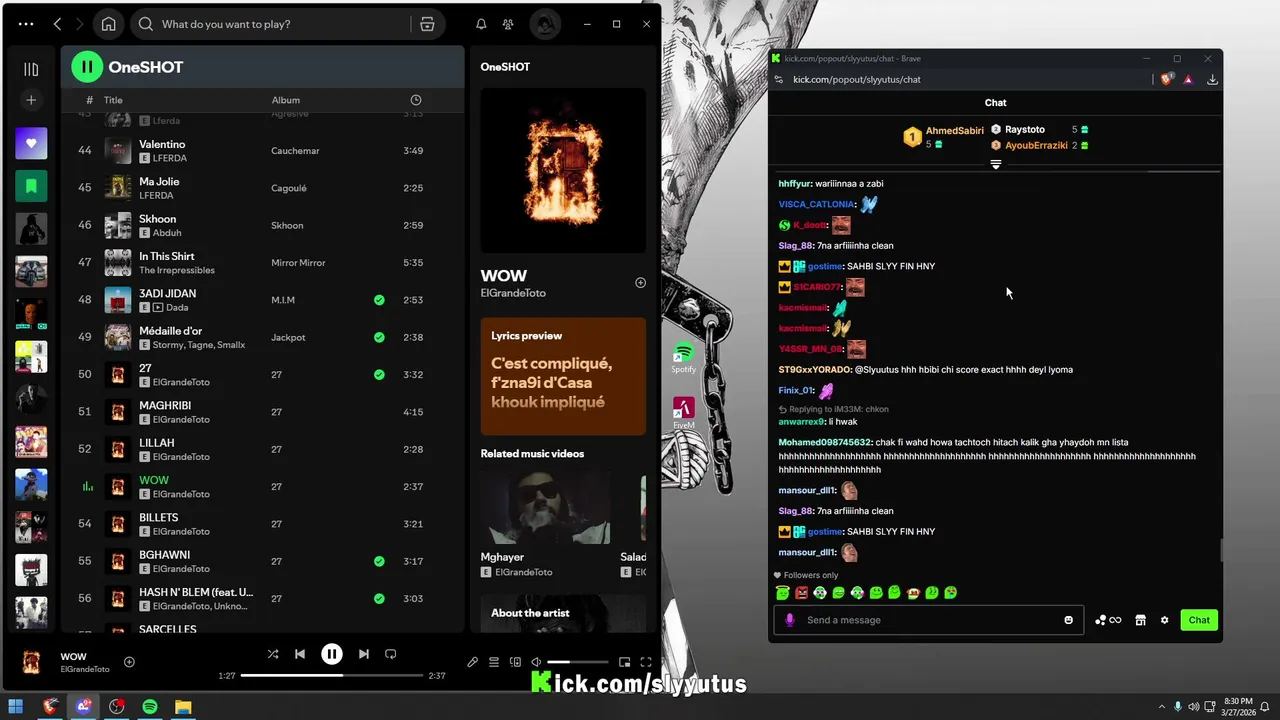Open the Liked Songs heart tile in the sidebar
The height and width of the screenshot is (720, 1280).
[x=31, y=143]
